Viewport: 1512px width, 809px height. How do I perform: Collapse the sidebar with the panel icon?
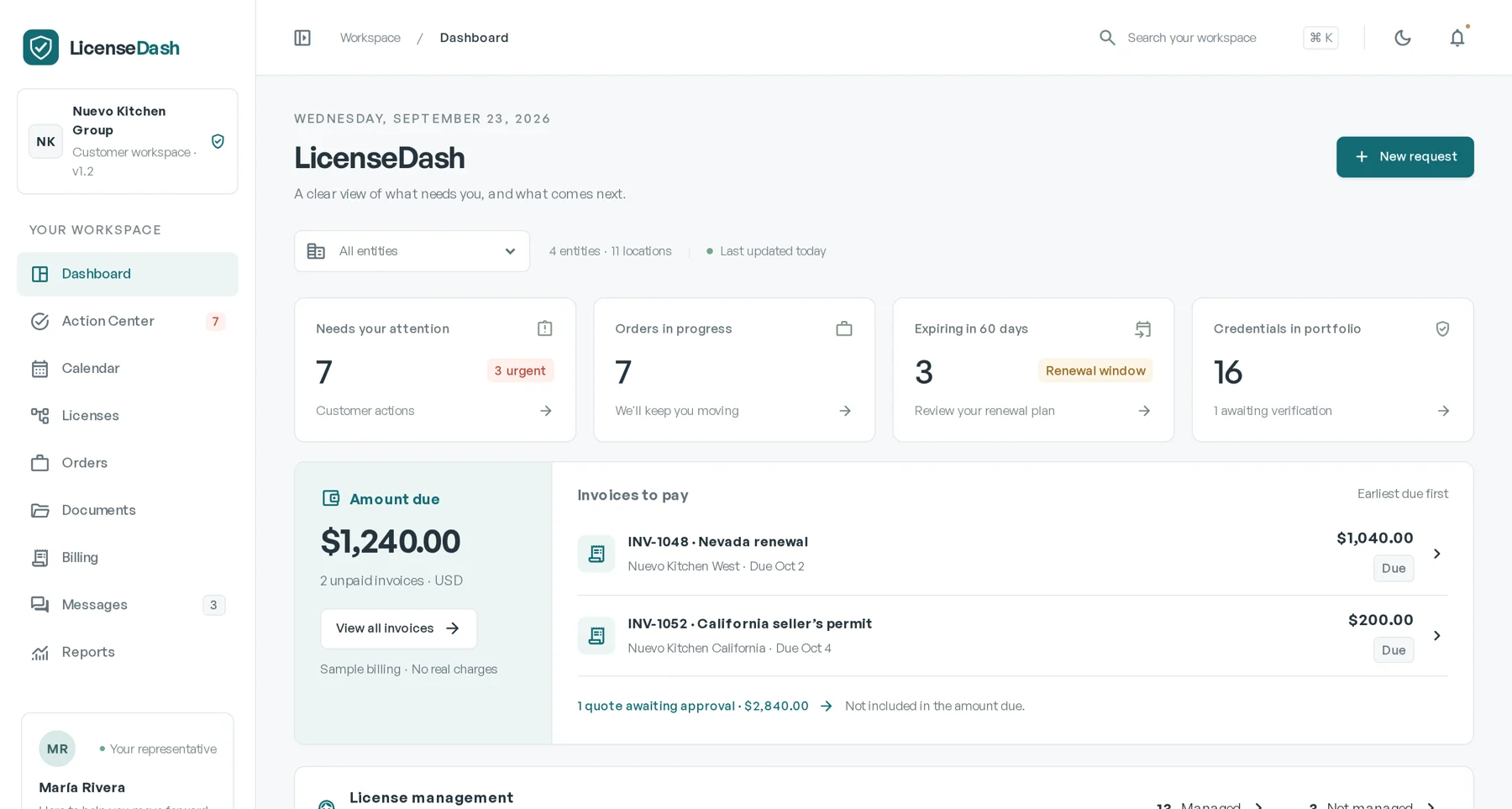click(302, 38)
